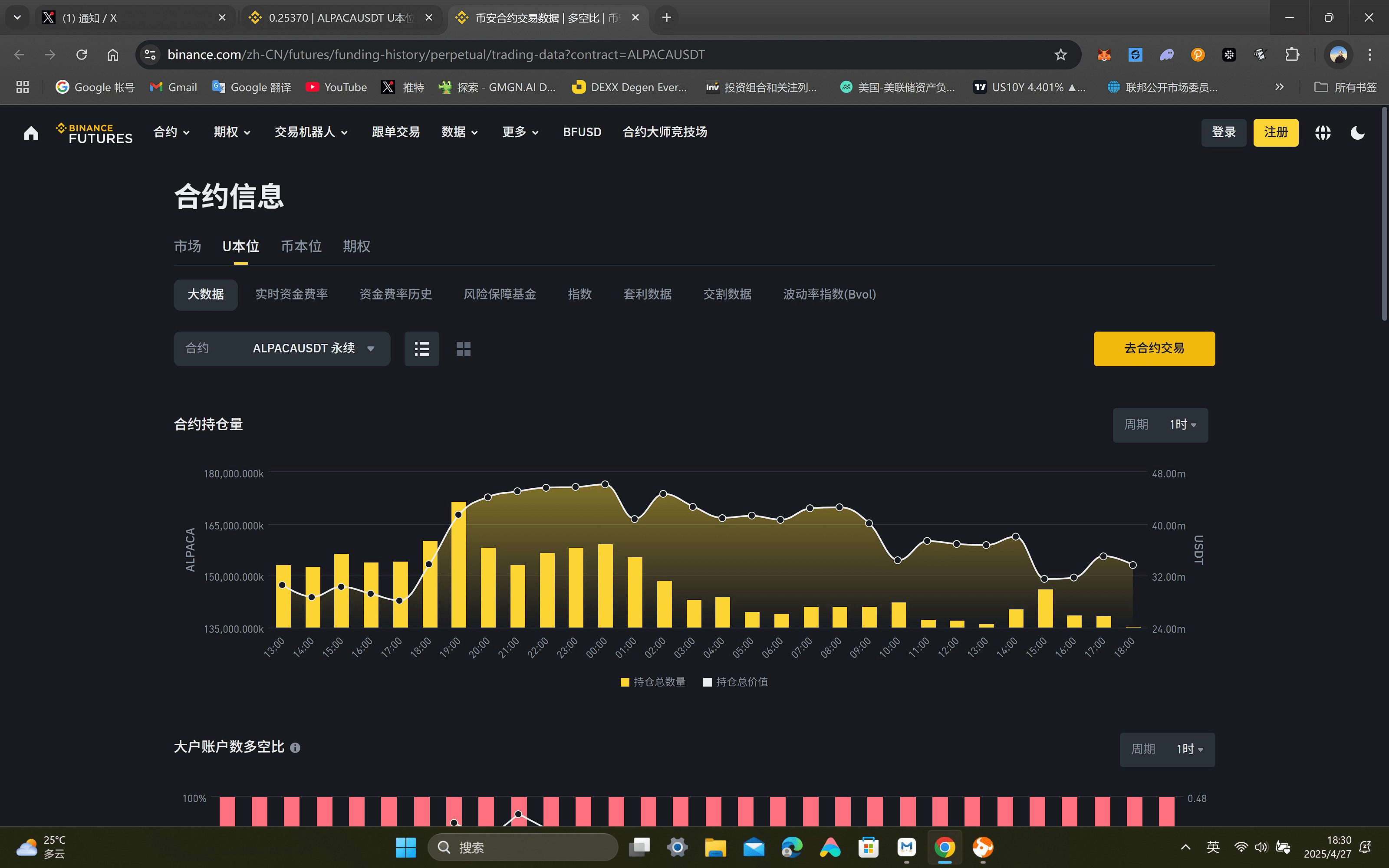
Task: Open 合约大师竞技场 link
Action: click(x=665, y=132)
